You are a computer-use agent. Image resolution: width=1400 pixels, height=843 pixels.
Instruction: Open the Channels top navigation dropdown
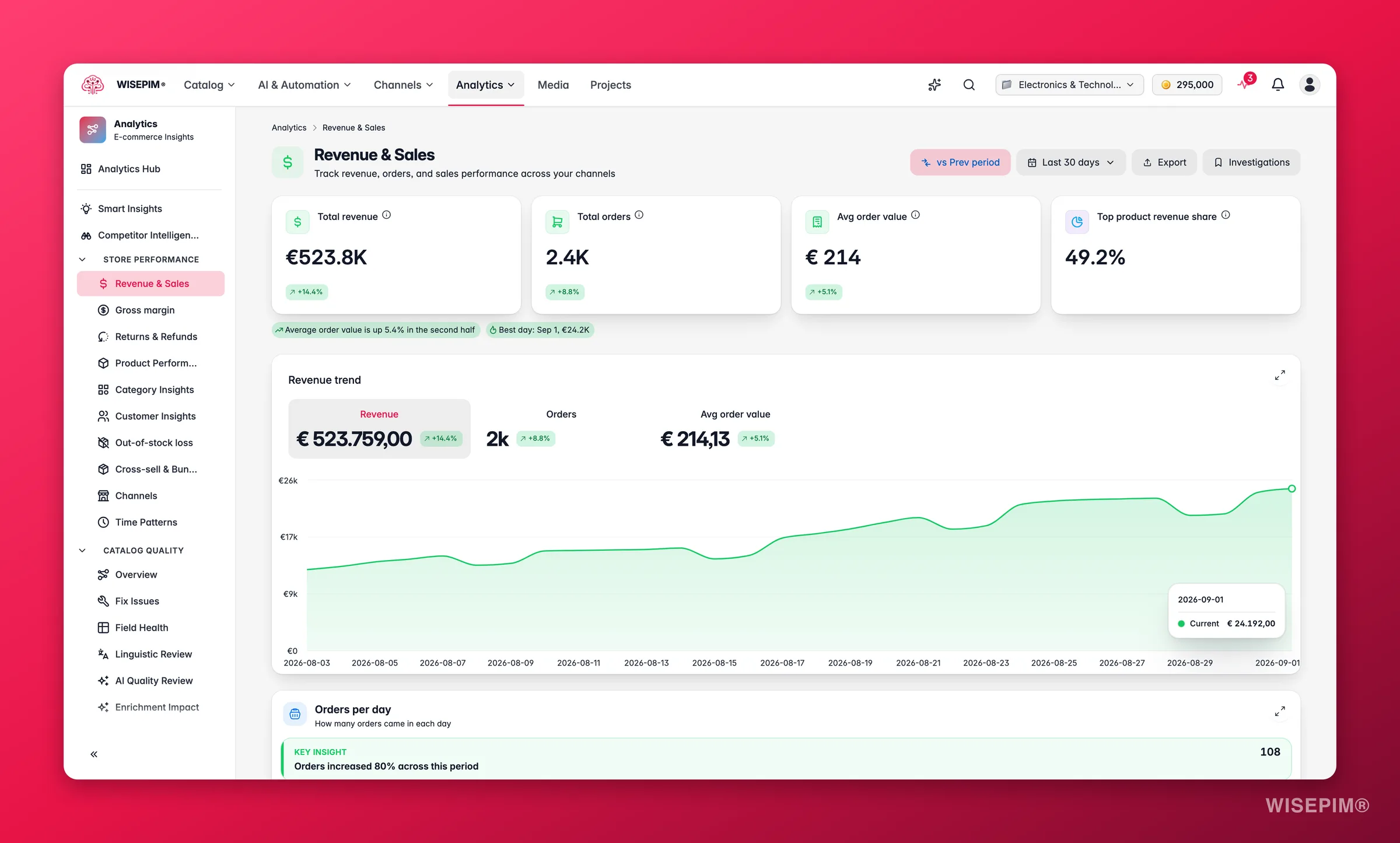404,85
